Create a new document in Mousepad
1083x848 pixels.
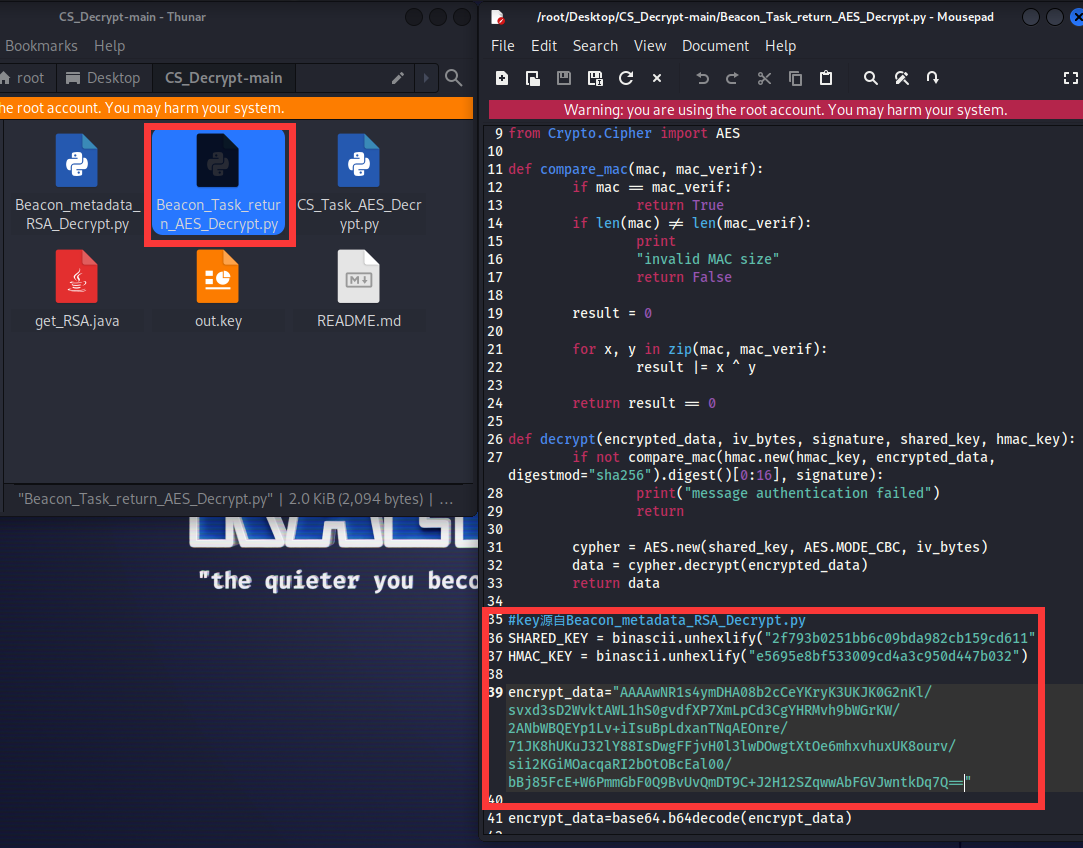[x=502, y=78]
